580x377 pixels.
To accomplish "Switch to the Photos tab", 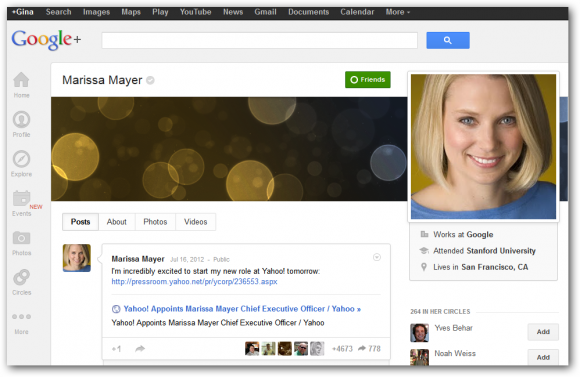I will click(155, 222).
